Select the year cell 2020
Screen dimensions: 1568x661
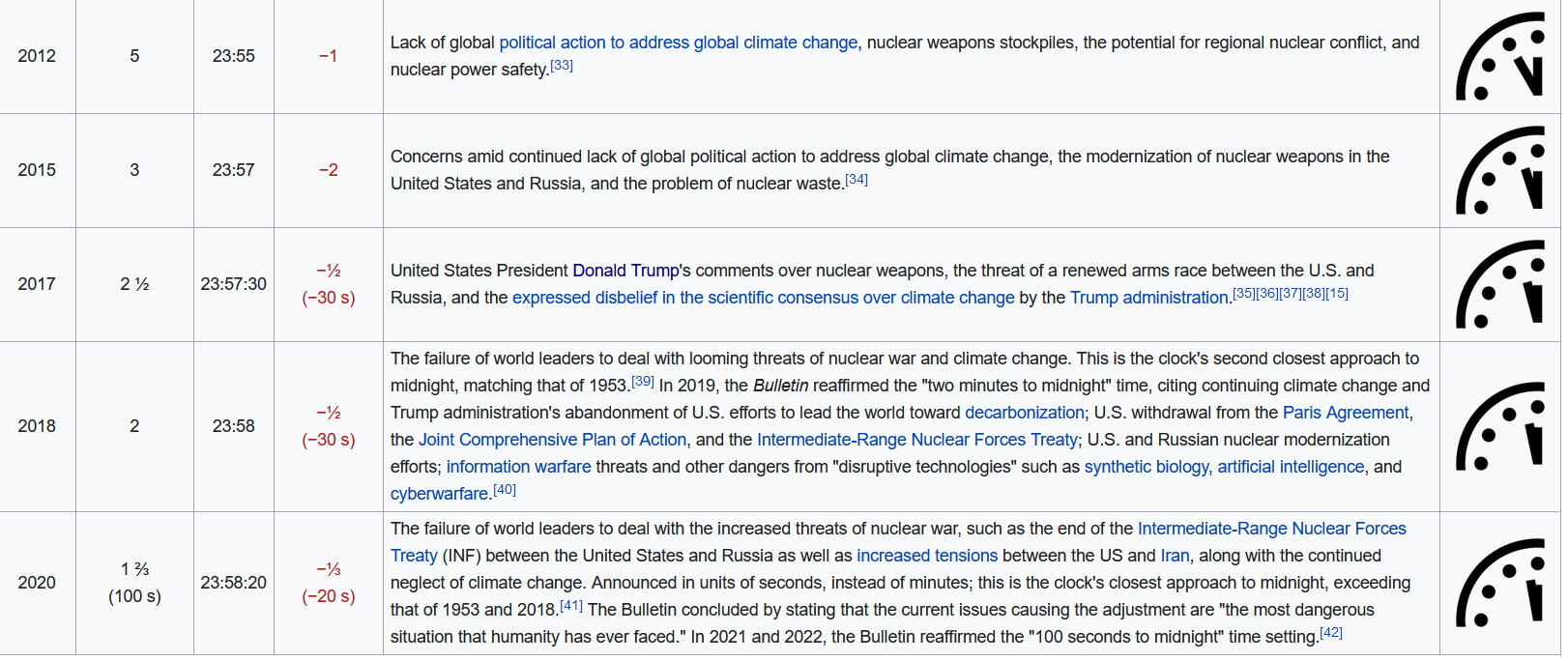37,583
